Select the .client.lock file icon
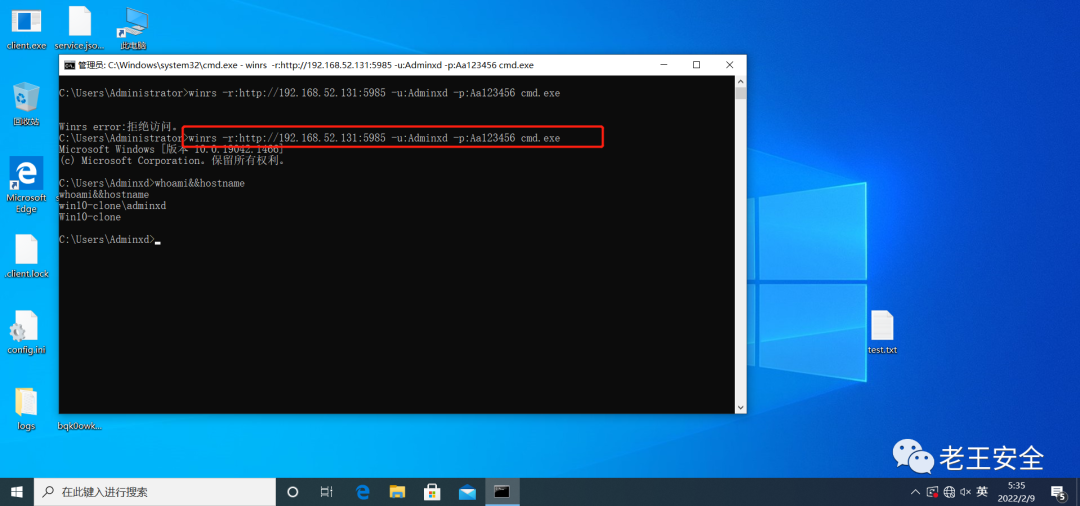Image resolution: width=1080 pixels, height=506 pixels. point(26,256)
